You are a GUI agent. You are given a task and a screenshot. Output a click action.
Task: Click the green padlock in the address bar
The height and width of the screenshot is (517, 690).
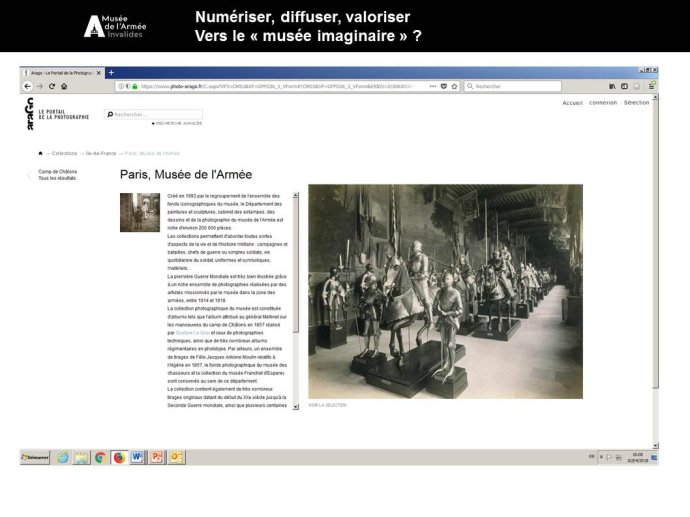(135, 86)
